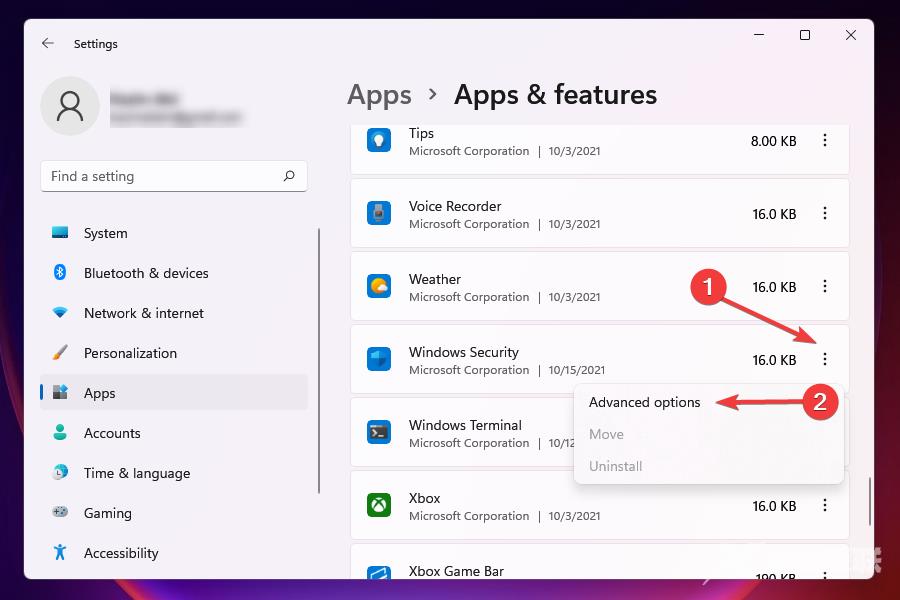Viewport: 900px width, 600px height.
Task: Click the Apps breadcrumb link
Action: [x=379, y=95]
